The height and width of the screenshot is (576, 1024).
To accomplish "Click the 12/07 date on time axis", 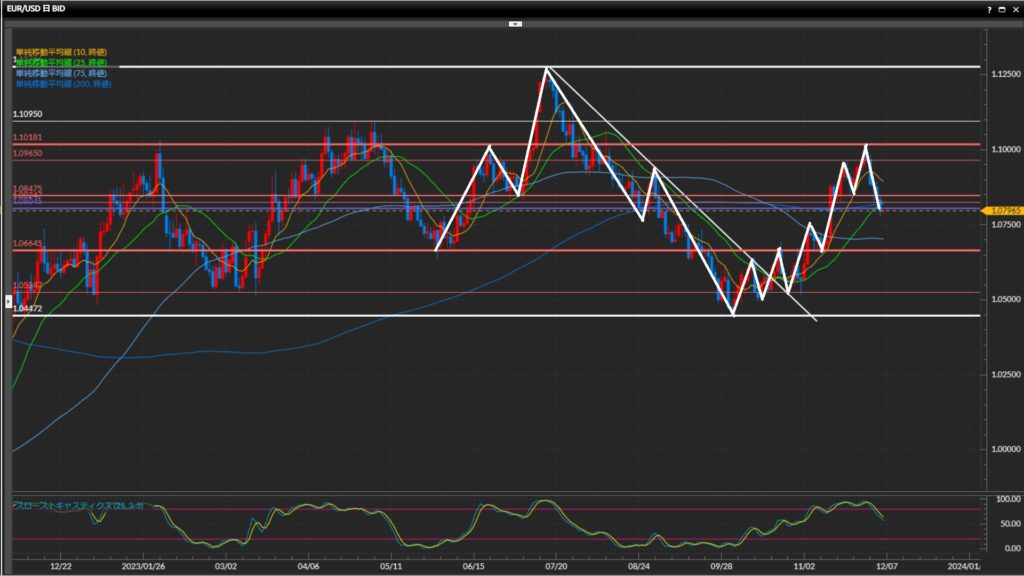I will (x=886, y=565).
